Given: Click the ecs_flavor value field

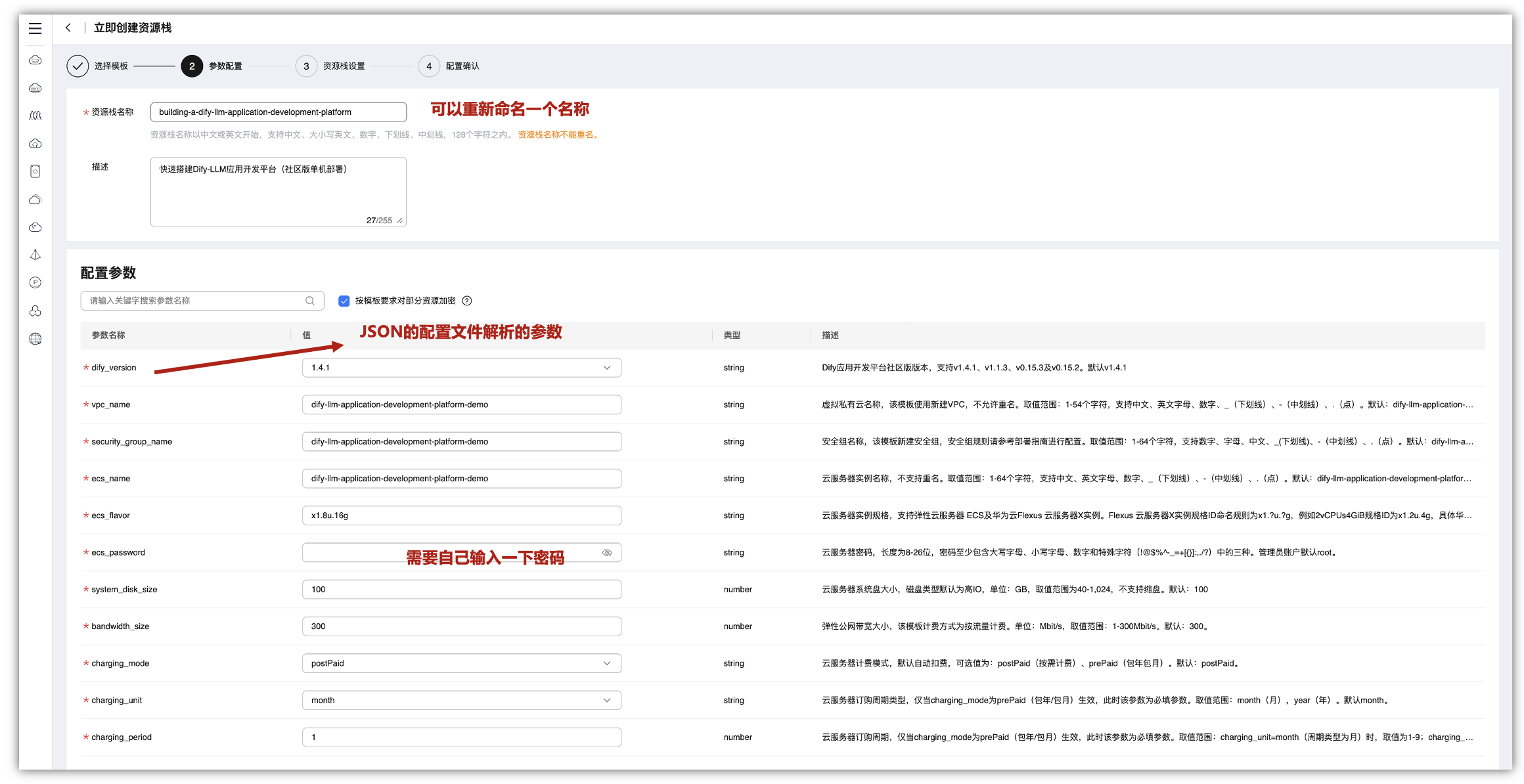Looking at the screenshot, I should pos(461,515).
